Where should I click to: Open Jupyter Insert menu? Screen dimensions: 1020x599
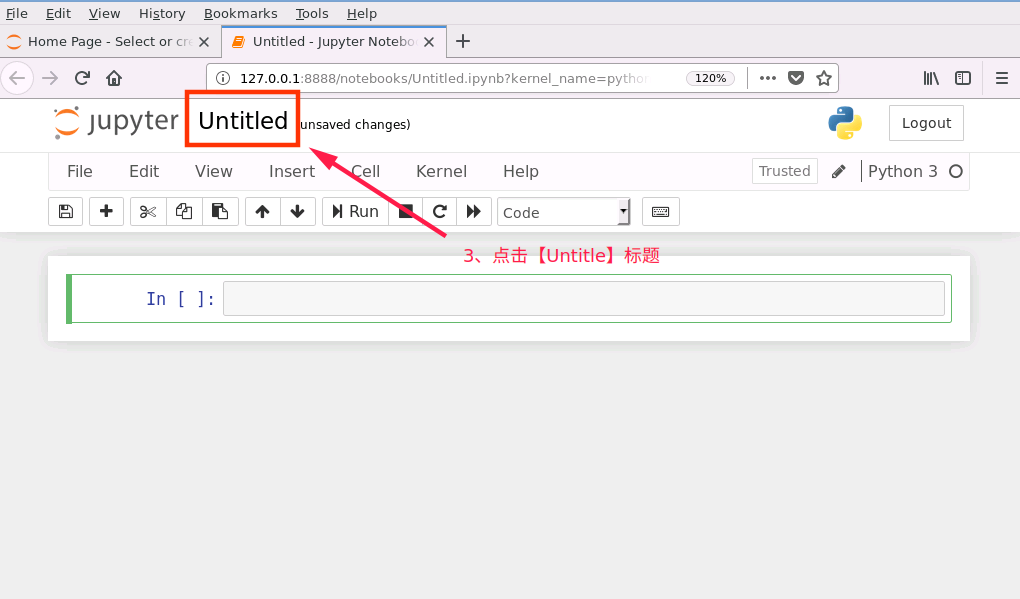(x=291, y=172)
